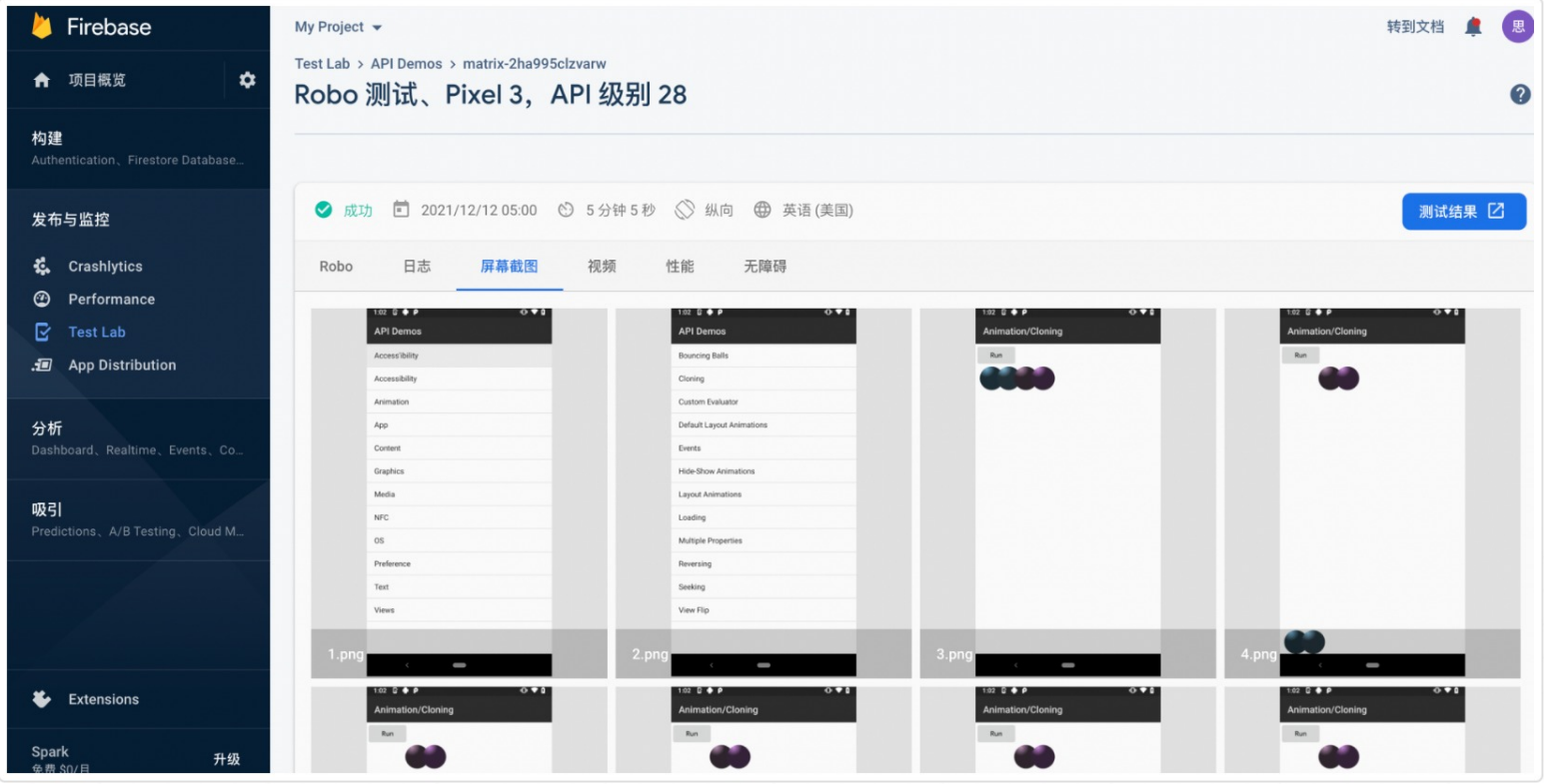Image resolution: width=1544 pixels, height=784 pixels.
Task: Expand the 发布与监控 sidebar section
Action: pos(138,220)
